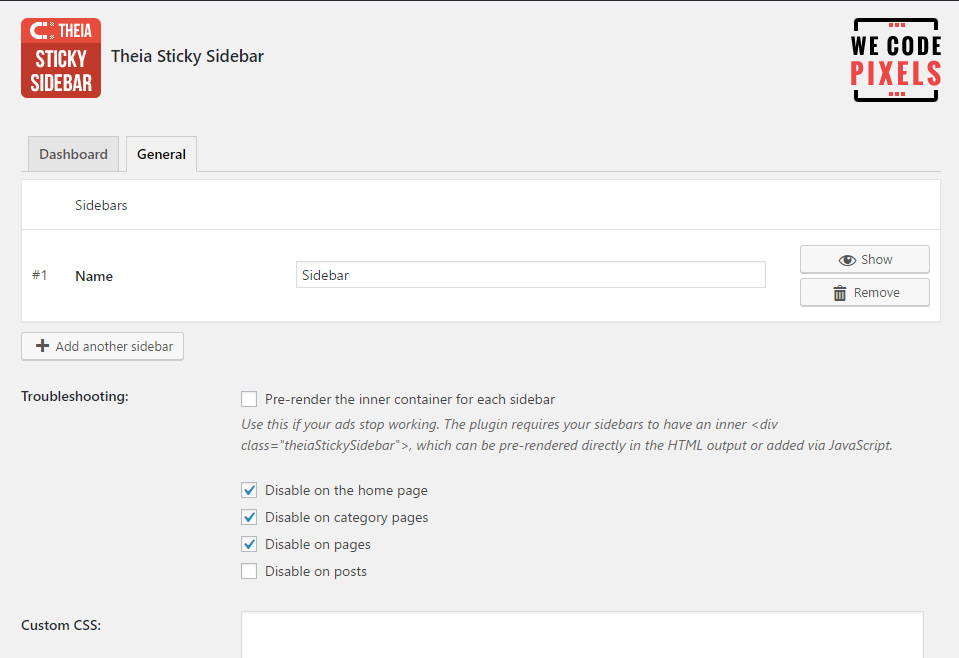Enable pre-render the inner container checkbox
This screenshot has width=959, height=658.
pyautogui.click(x=249, y=400)
